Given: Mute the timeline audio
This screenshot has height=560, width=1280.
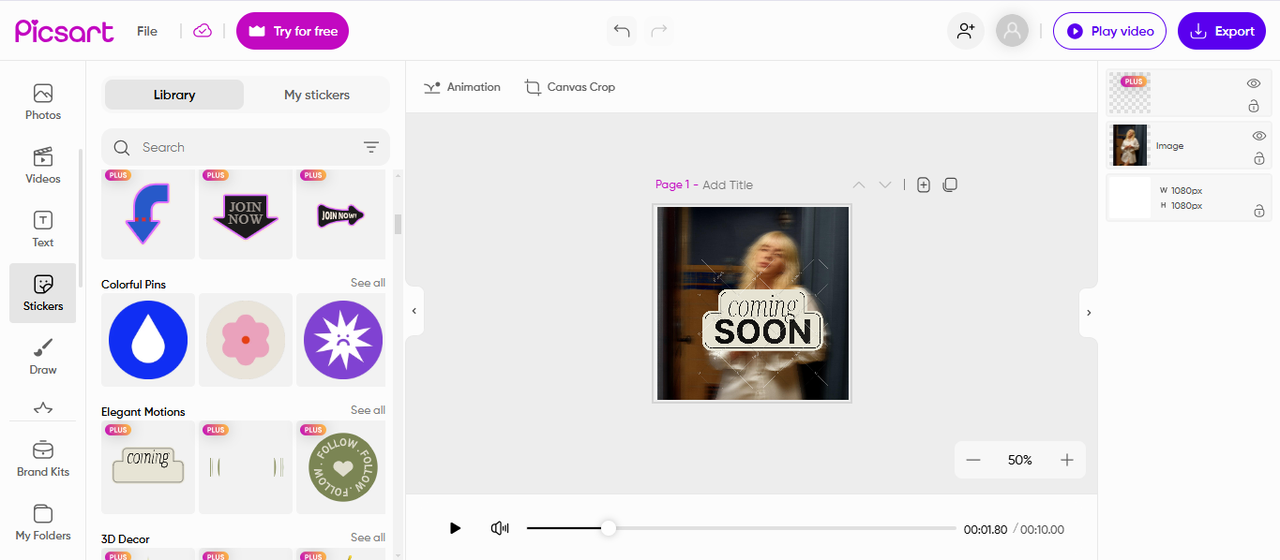Looking at the screenshot, I should pyautogui.click(x=500, y=528).
